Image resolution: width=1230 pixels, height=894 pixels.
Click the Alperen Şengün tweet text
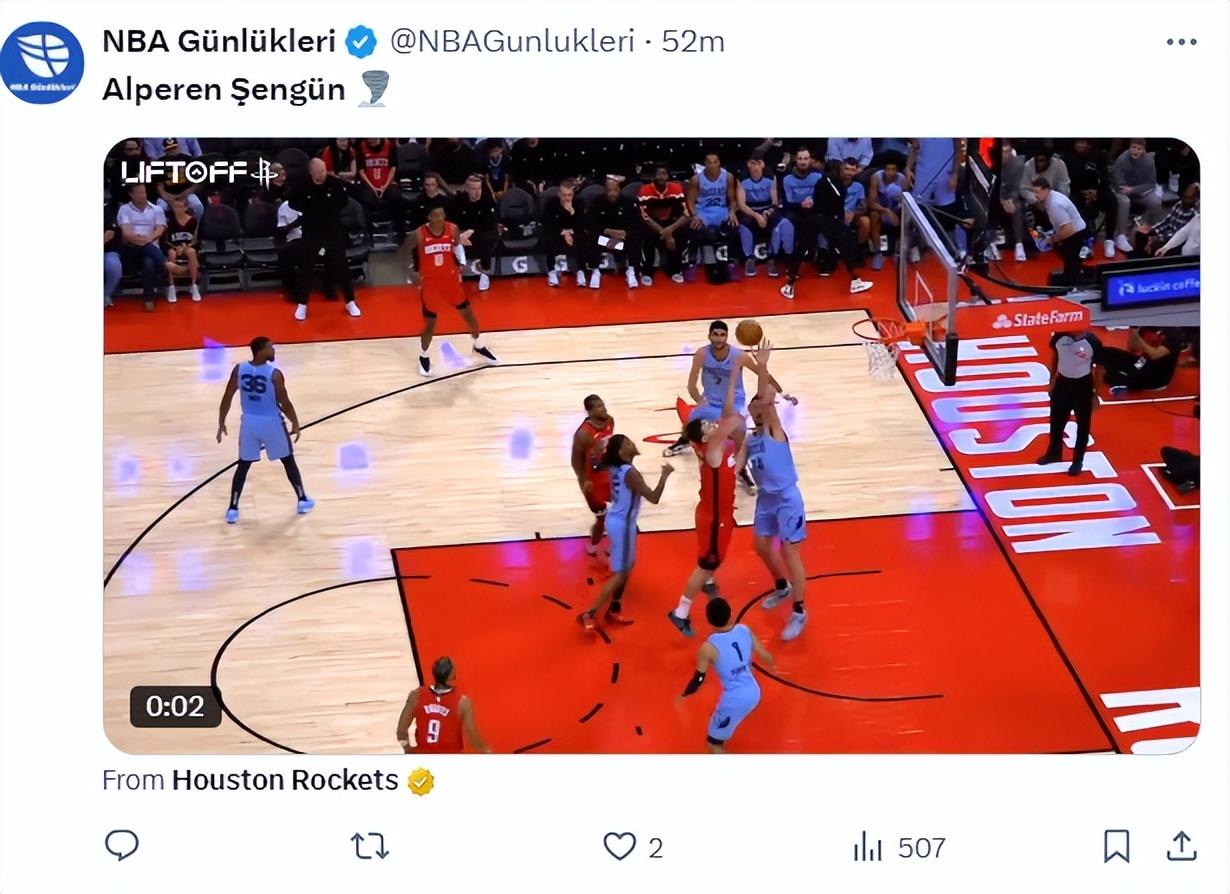(223, 89)
